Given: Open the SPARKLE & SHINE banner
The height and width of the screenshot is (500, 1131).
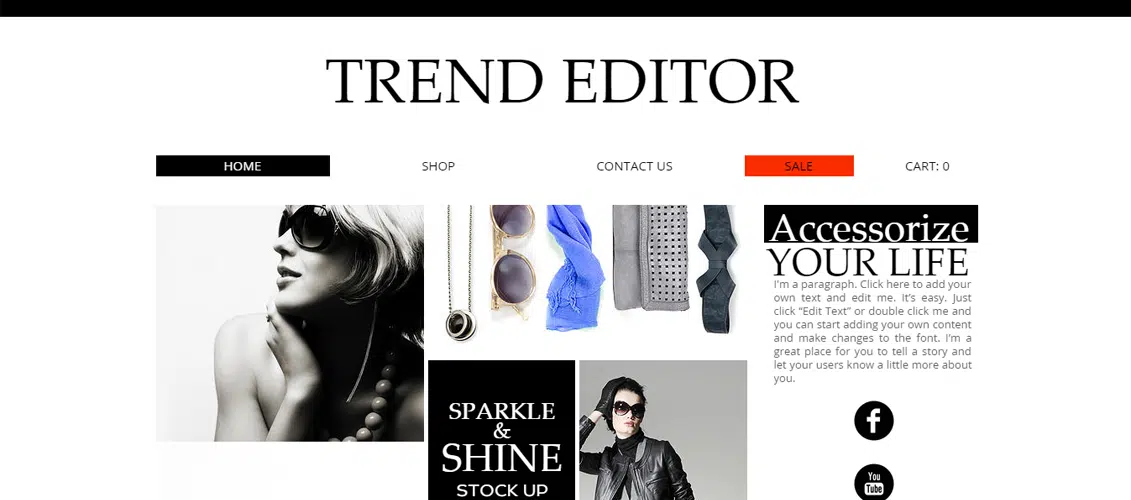Looking at the screenshot, I should pyautogui.click(x=501, y=430).
